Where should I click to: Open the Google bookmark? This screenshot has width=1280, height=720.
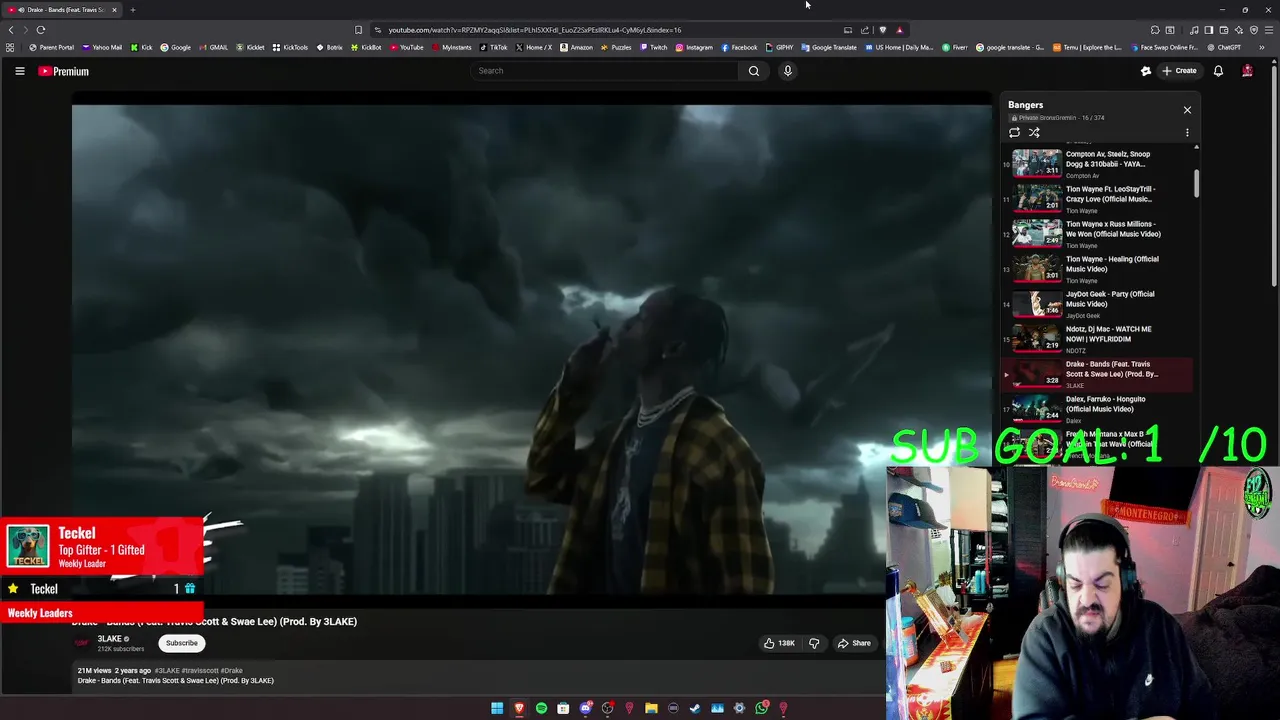(x=176, y=47)
